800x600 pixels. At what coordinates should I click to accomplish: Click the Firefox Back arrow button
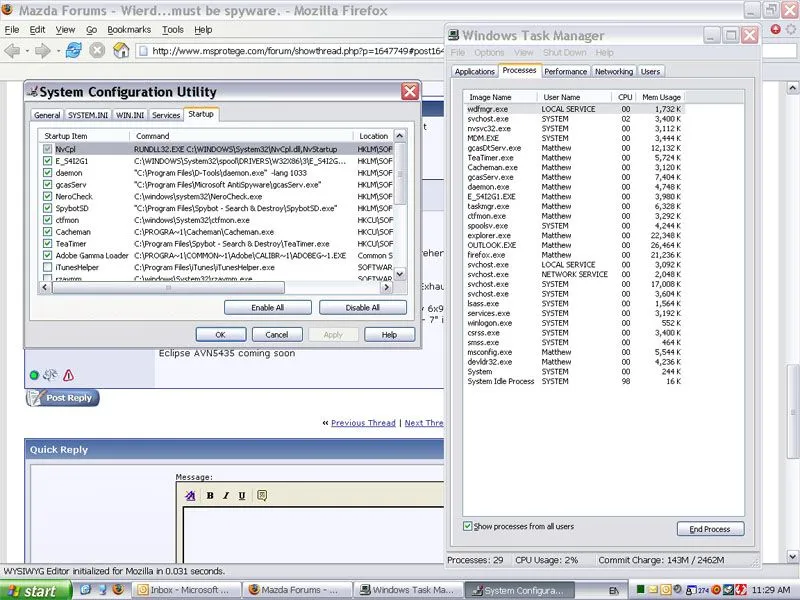12,51
